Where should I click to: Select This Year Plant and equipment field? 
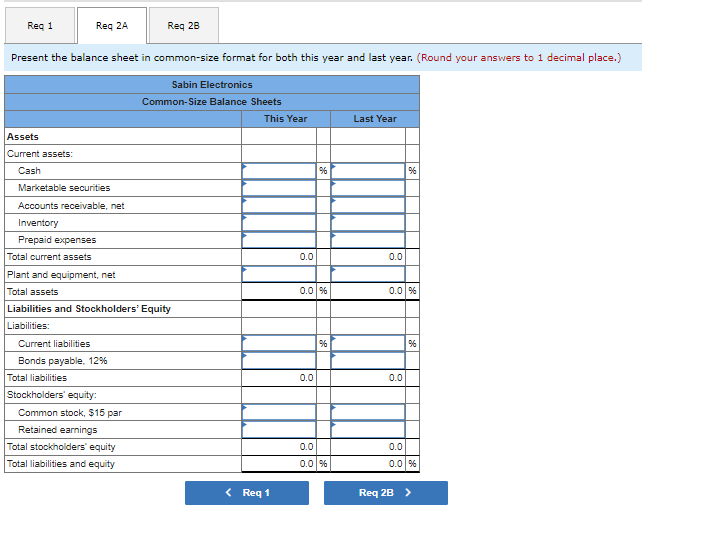coord(279,274)
